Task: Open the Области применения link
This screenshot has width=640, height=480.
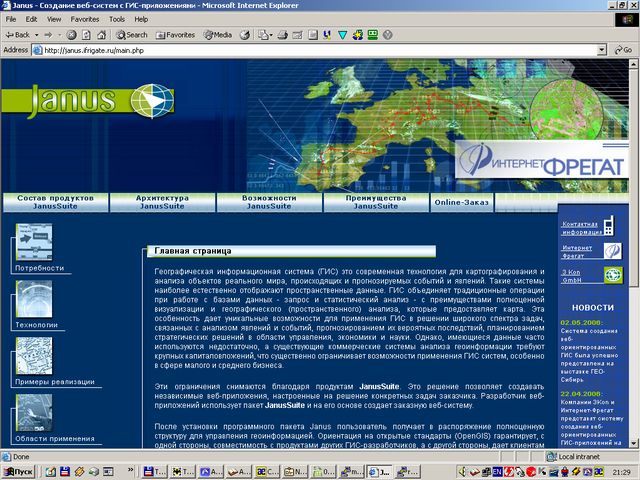Action: pyautogui.click(x=55, y=439)
